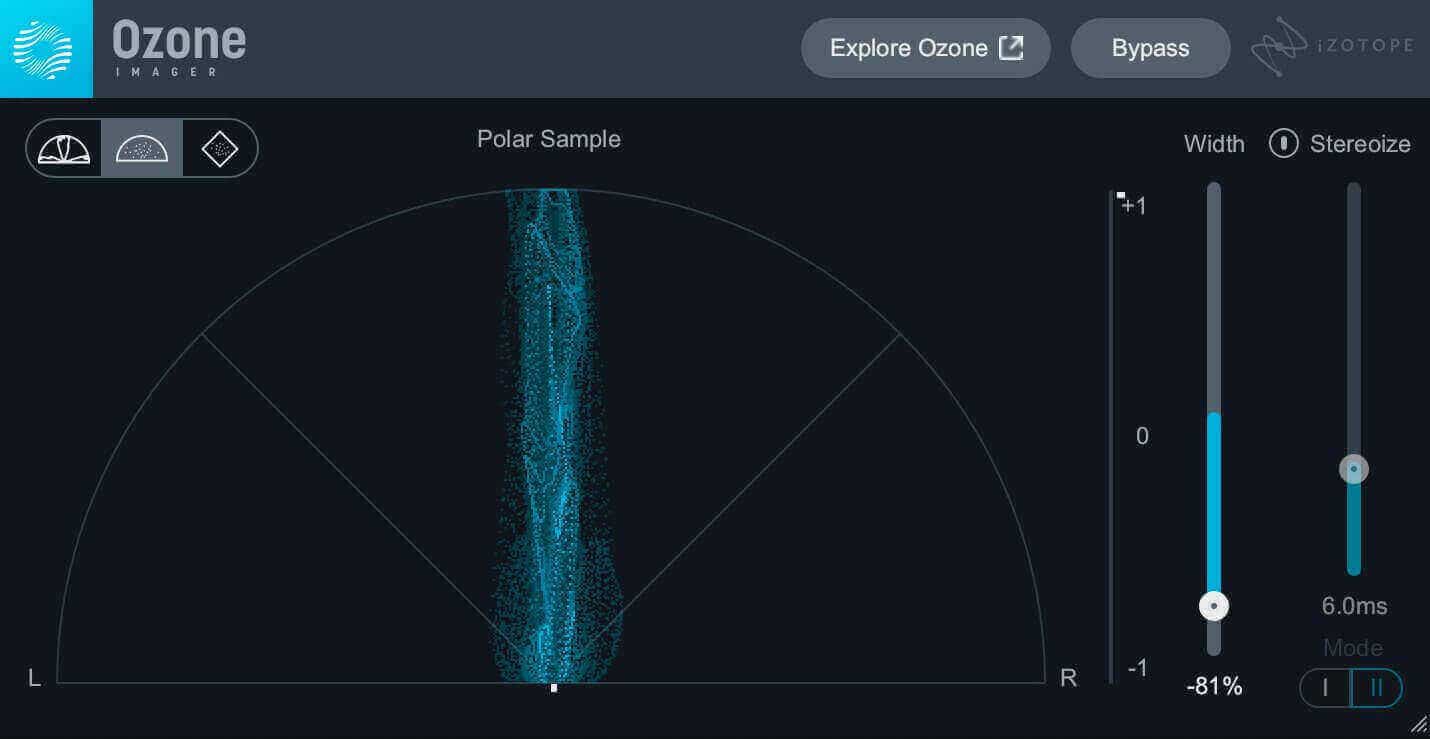This screenshot has width=1430, height=739.
Task: Click the 0 correlation label
Action: click(x=1142, y=436)
